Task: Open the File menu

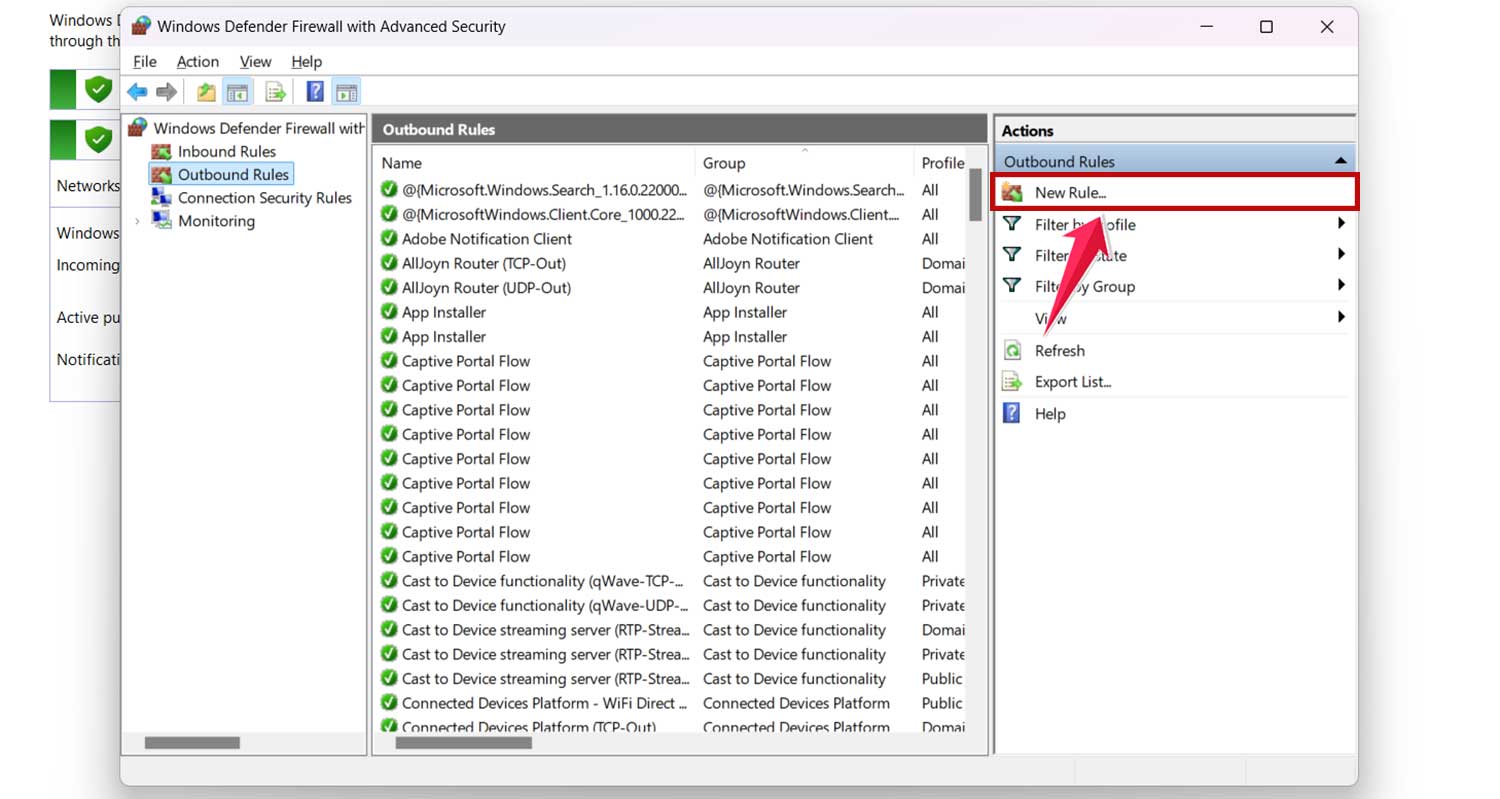Action: click(x=144, y=62)
